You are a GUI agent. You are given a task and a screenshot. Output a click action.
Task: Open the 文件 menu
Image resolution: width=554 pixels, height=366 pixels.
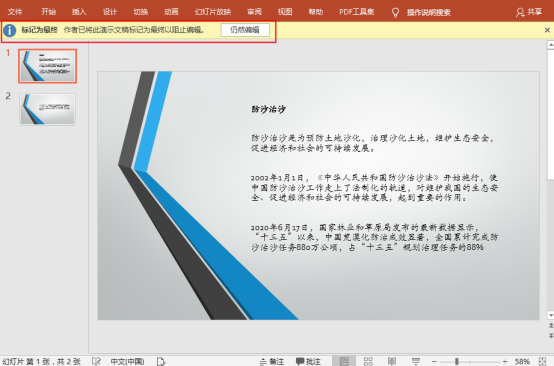(15, 12)
